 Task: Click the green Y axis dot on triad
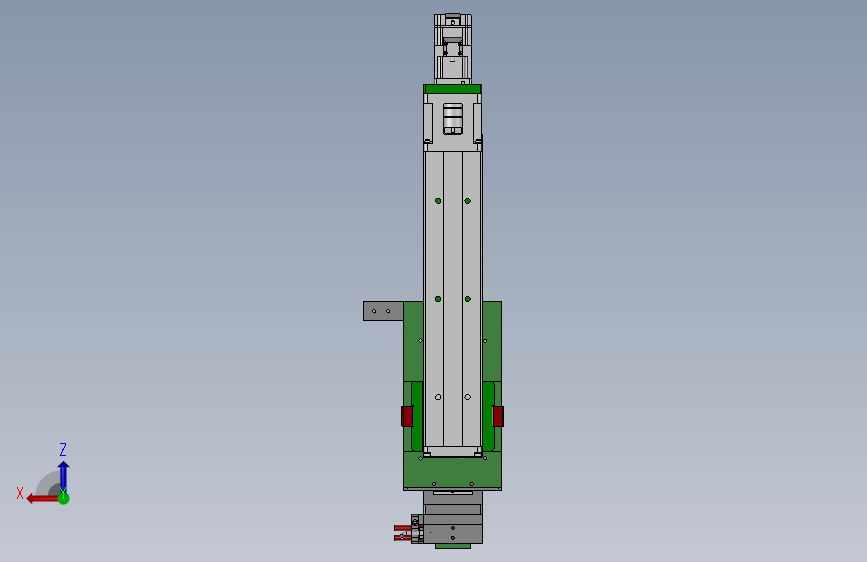point(64,498)
